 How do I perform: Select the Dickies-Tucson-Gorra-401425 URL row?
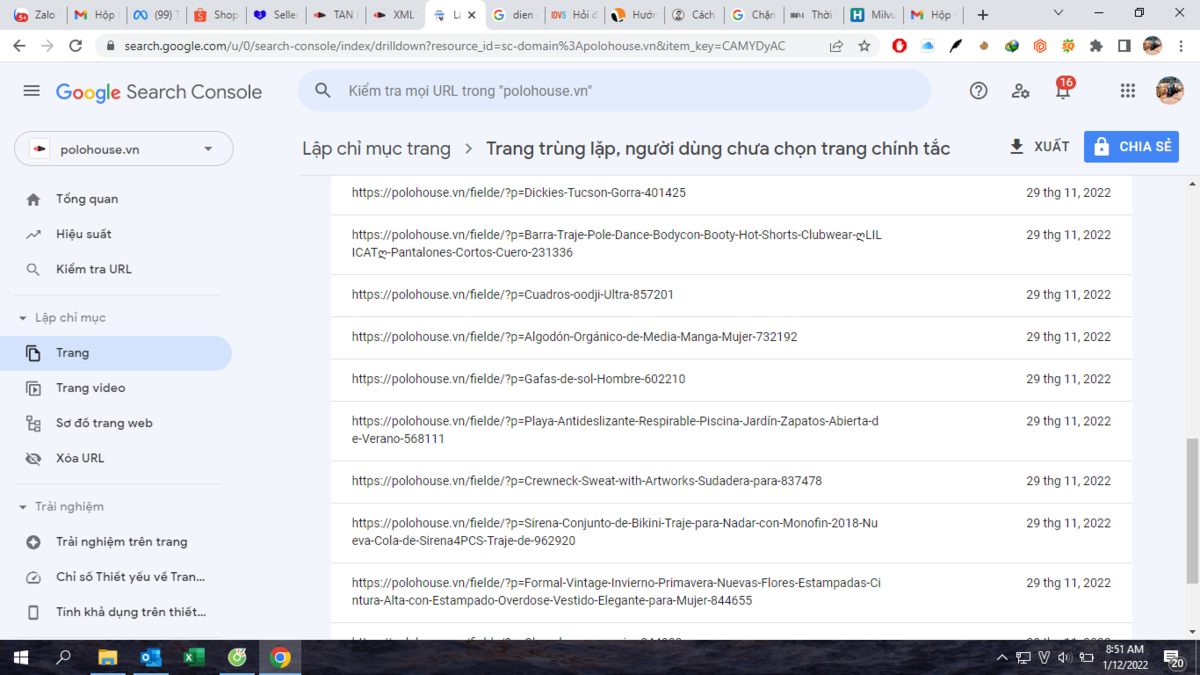(x=731, y=193)
